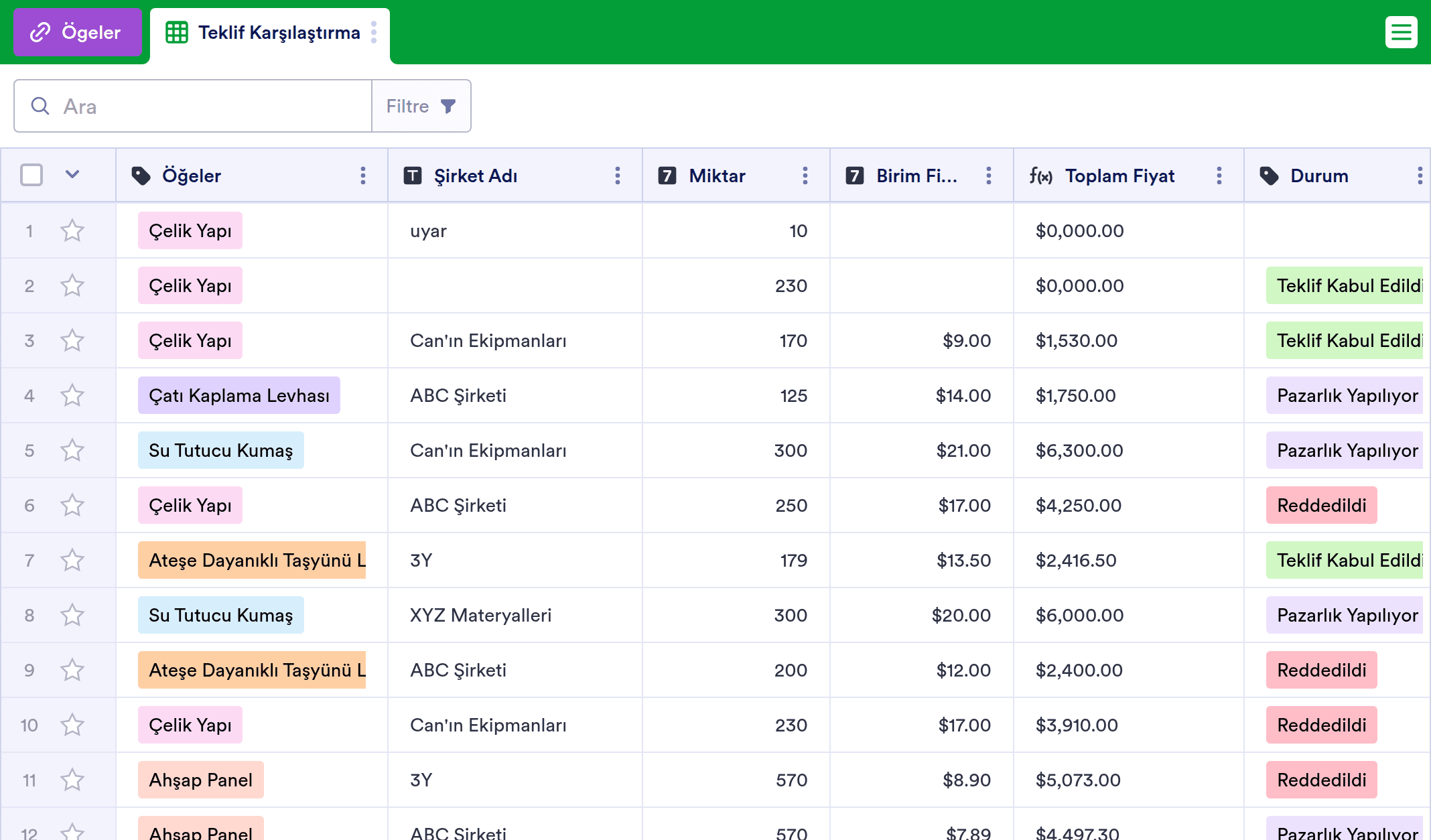
Task: Toggle the star on row 6
Action: (x=72, y=505)
